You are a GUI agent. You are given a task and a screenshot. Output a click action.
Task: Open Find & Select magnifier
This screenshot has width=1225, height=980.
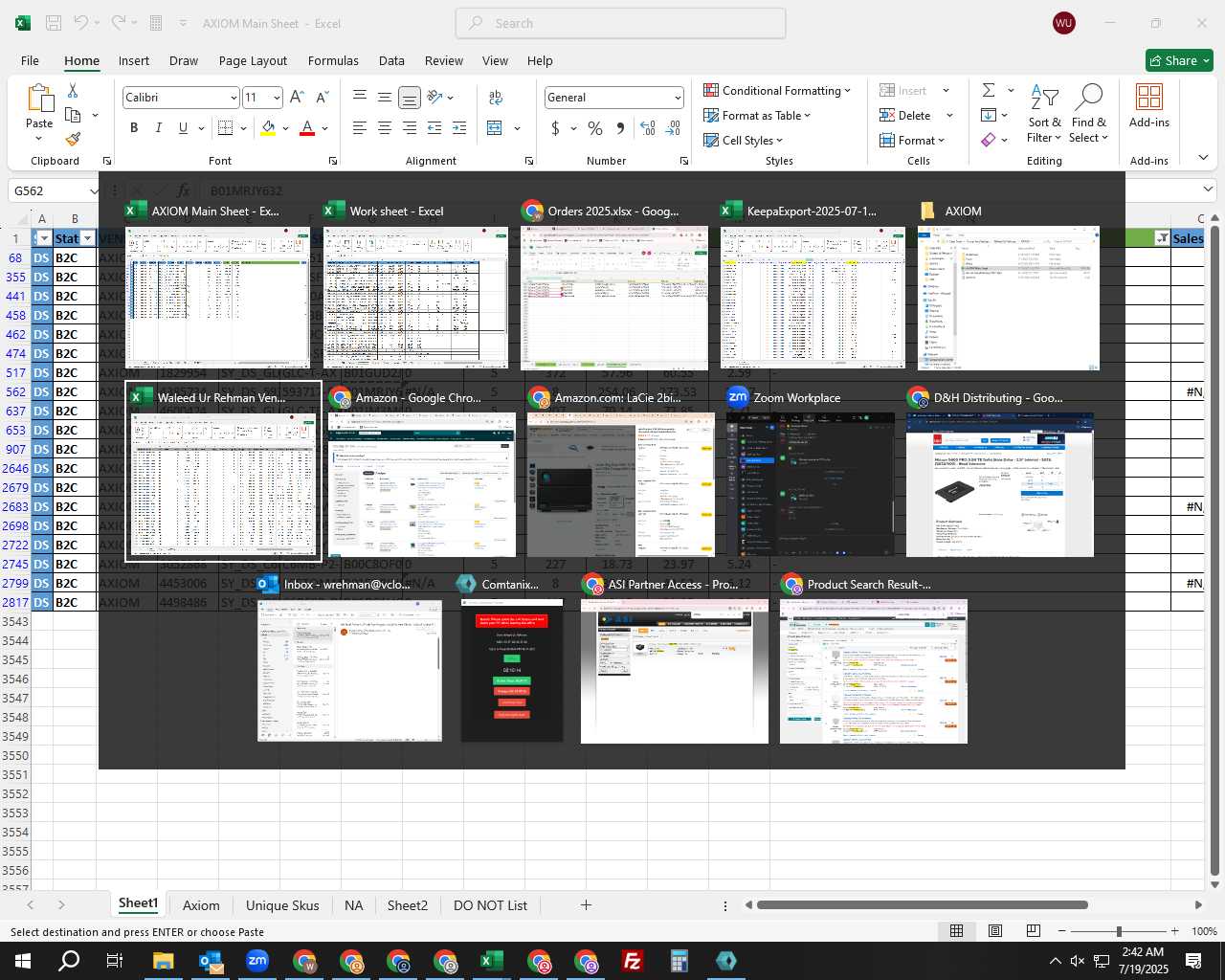point(1089,115)
